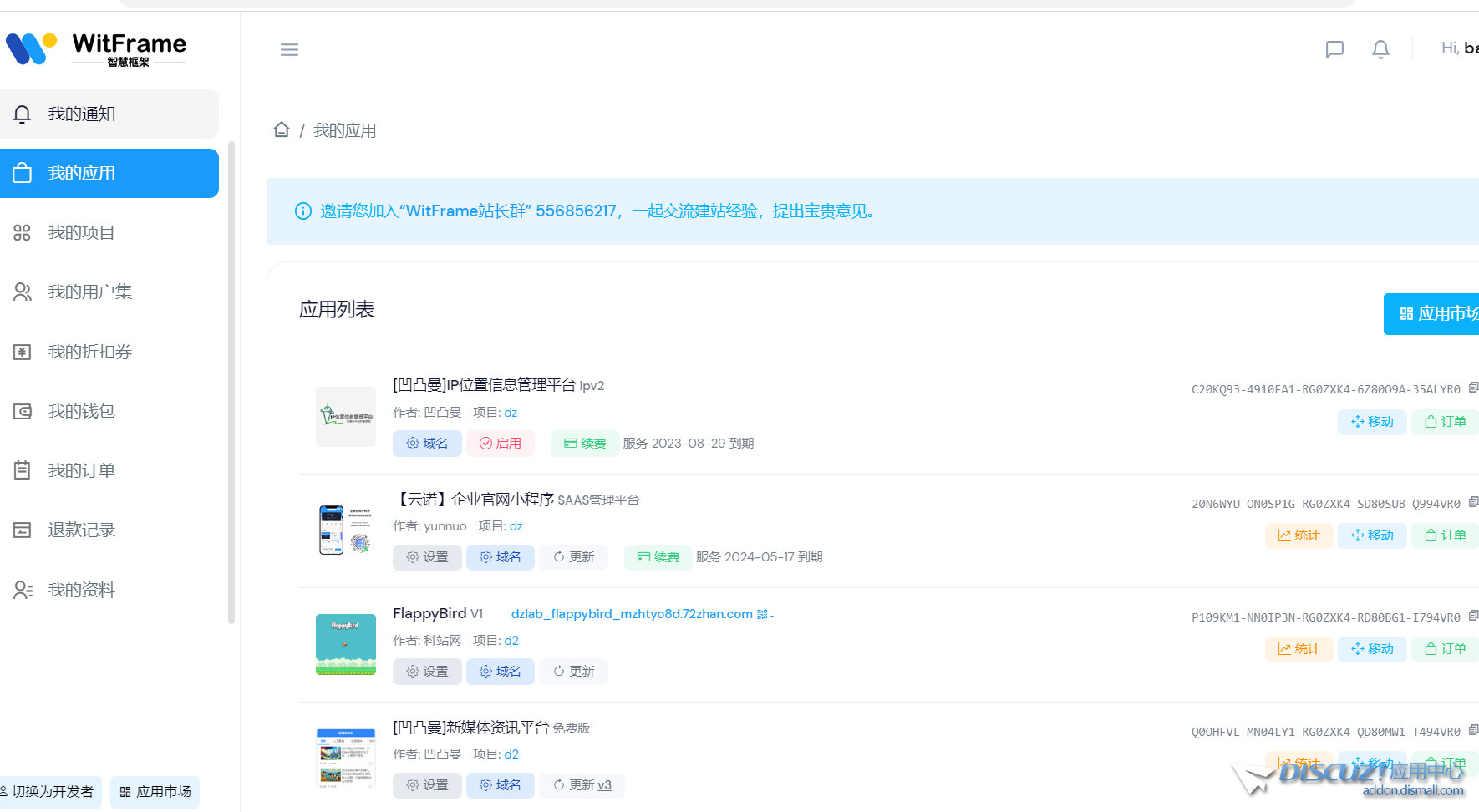
Task: Copy license key for FlappyBird app
Action: pyautogui.click(x=1472, y=616)
